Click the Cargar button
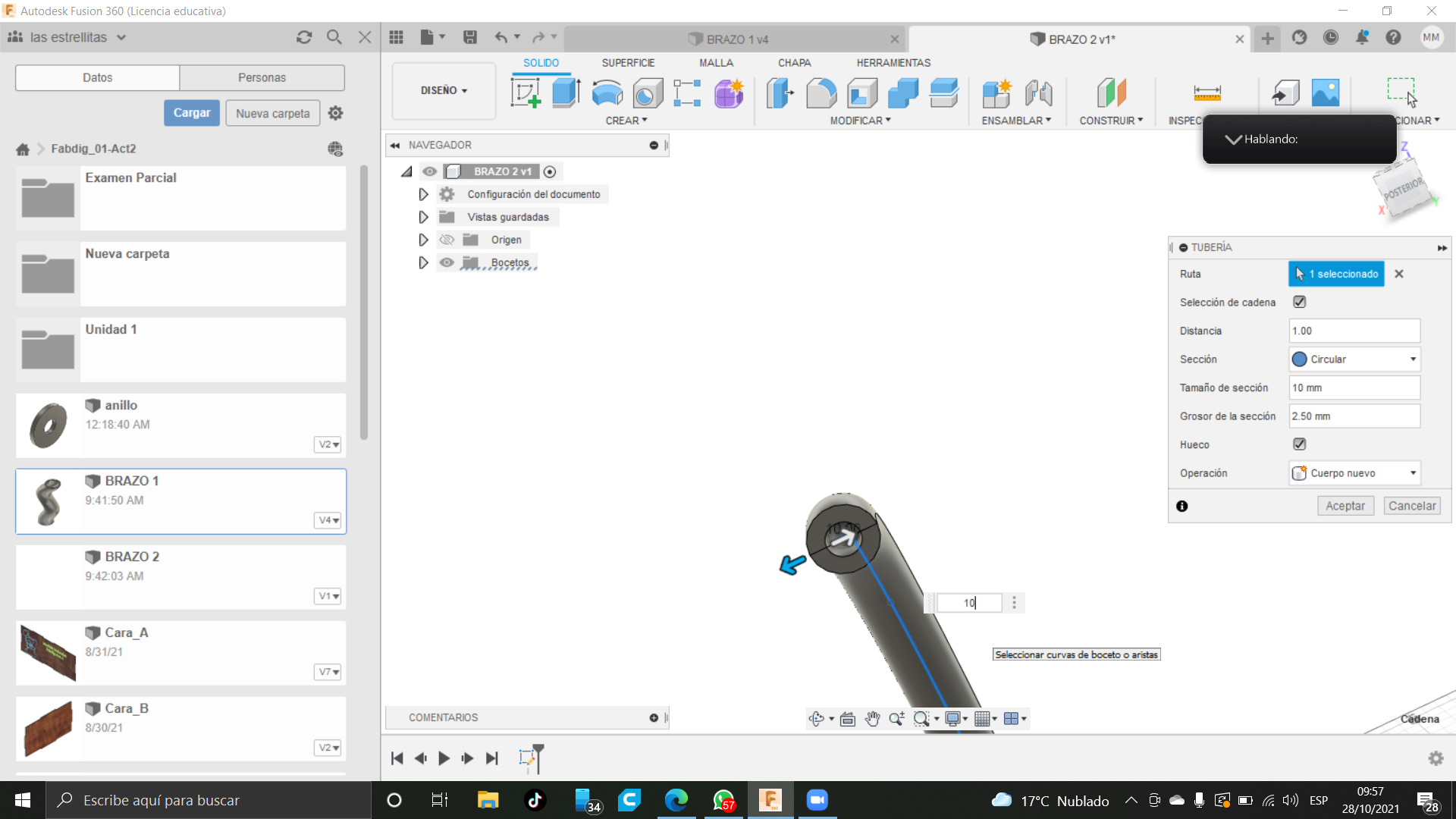This screenshot has width=1456, height=819. (192, 113)
